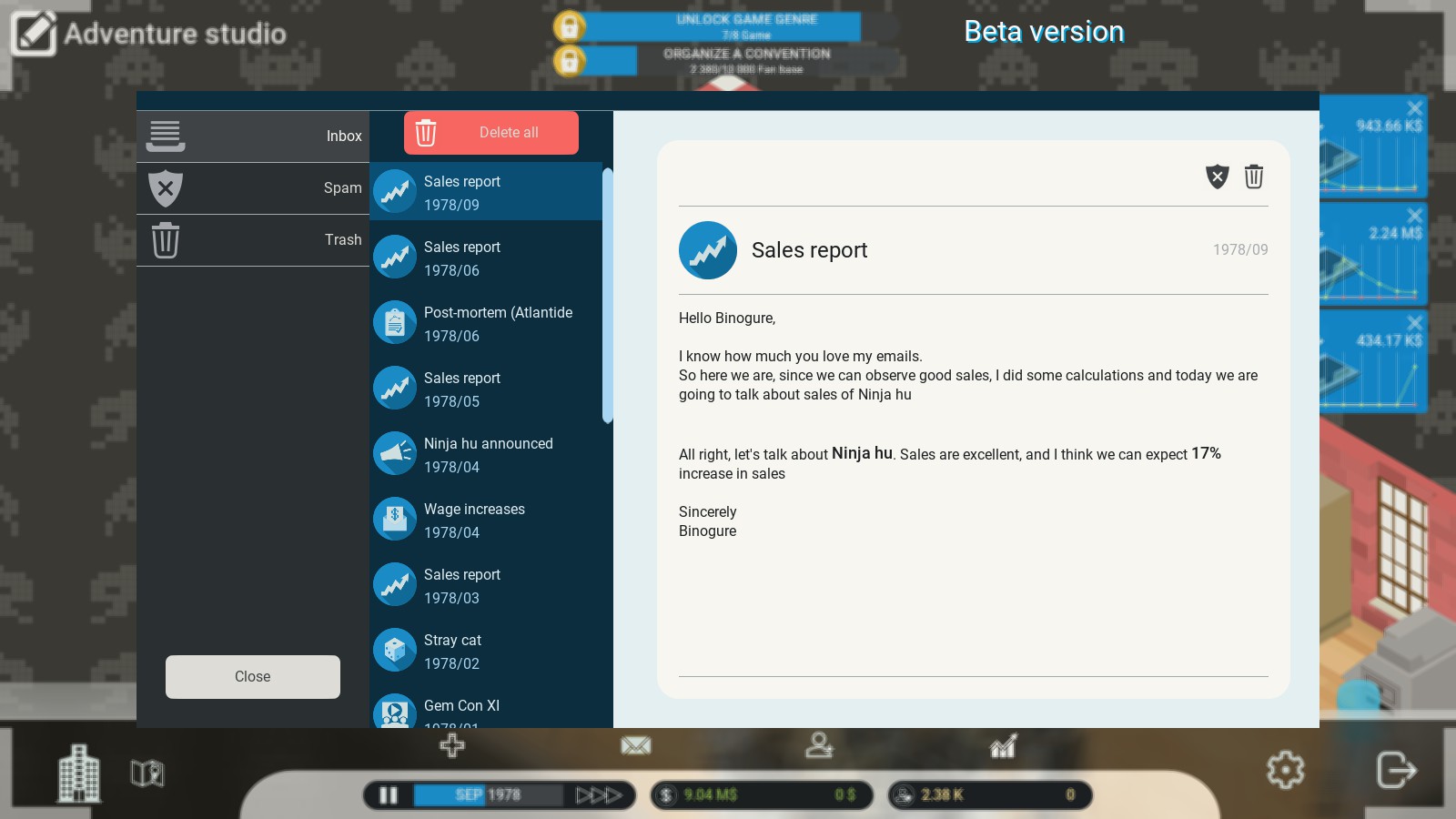Switch to the Spam folder
Screen dimensions: 1456x819
coord(253,188)
